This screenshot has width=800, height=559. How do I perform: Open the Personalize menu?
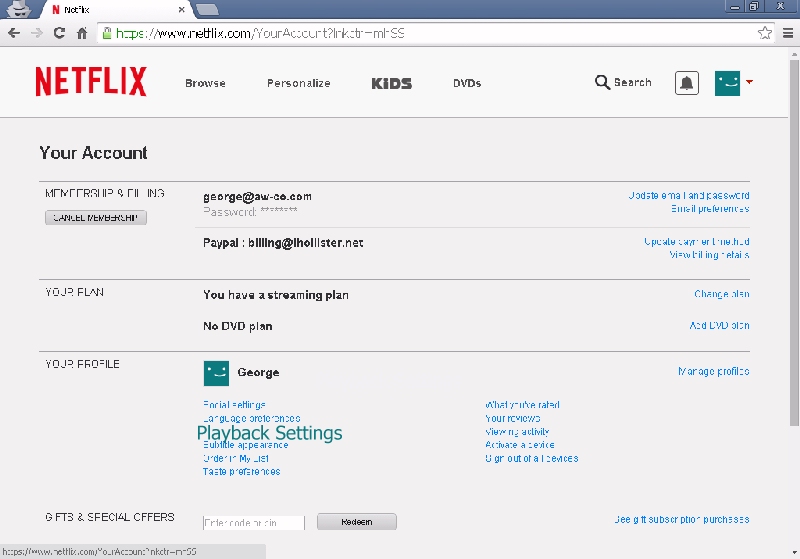pyautogui.click(x=298, y=83)
